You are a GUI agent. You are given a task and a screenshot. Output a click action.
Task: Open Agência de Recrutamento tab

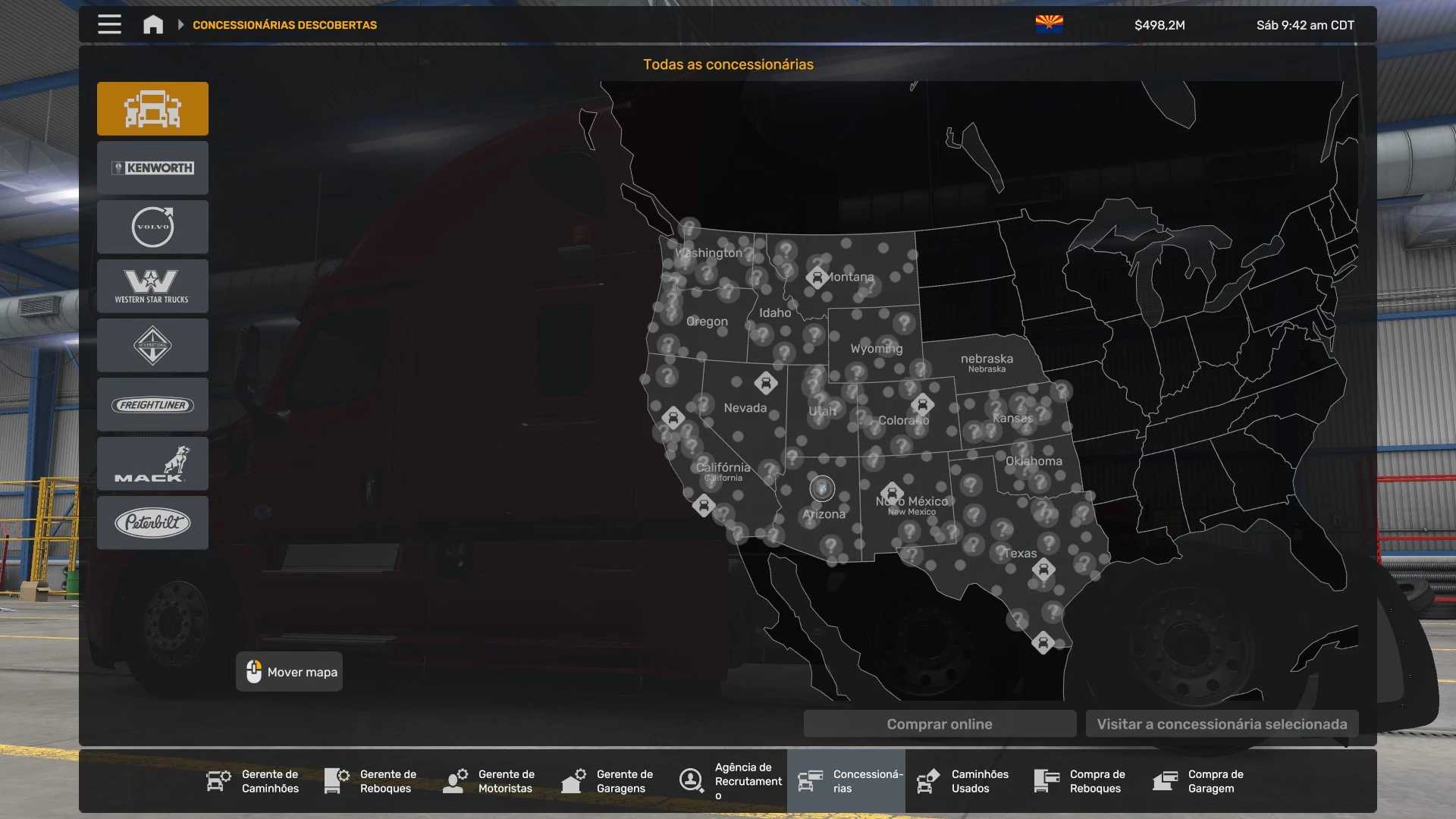[731, 781]
